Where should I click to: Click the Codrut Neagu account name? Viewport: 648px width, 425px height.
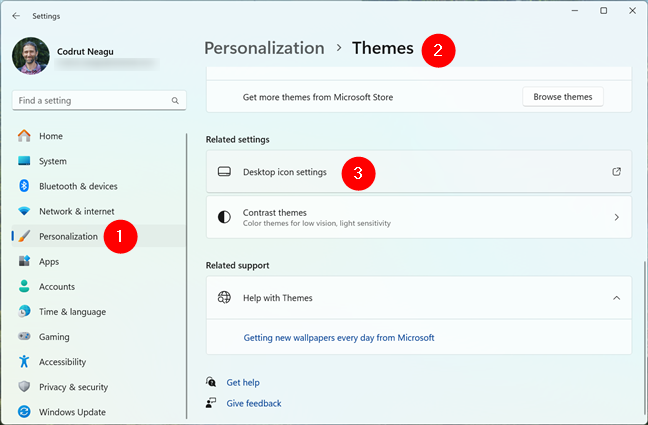[85, 52]
